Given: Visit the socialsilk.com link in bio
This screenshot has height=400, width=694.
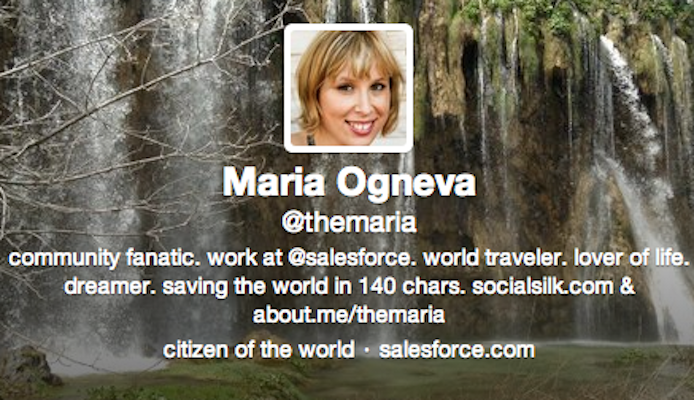Looking at the screenshot, I should coord(543,286).
